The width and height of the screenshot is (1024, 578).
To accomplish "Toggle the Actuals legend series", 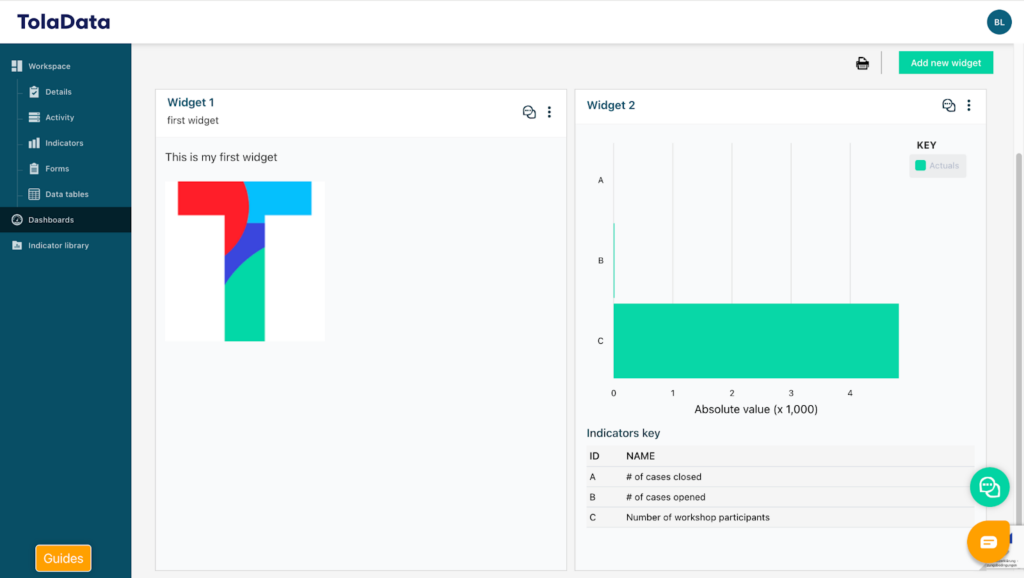I will (937, 166).
